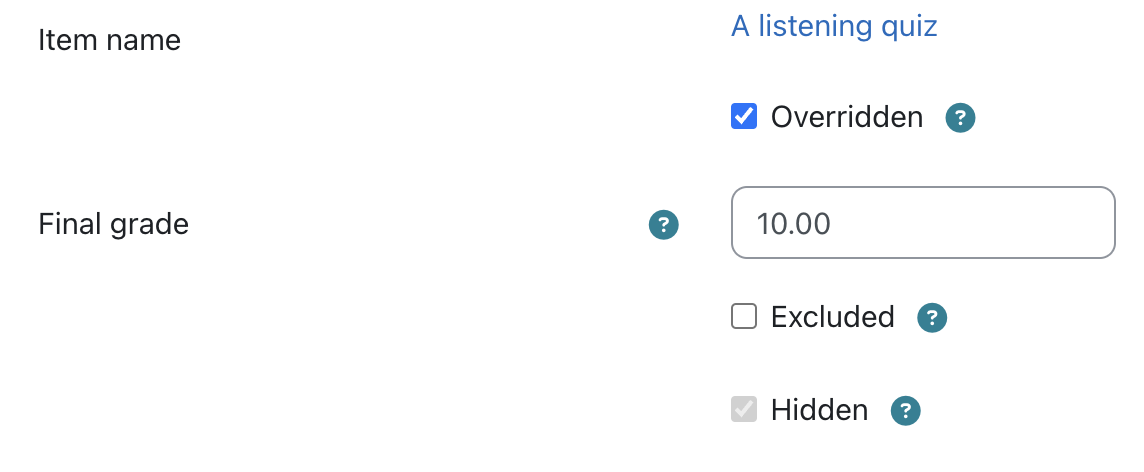This screenshot has width=1144, height=472.
Task: Click the Excluded label text
Action: coord(832,317)
